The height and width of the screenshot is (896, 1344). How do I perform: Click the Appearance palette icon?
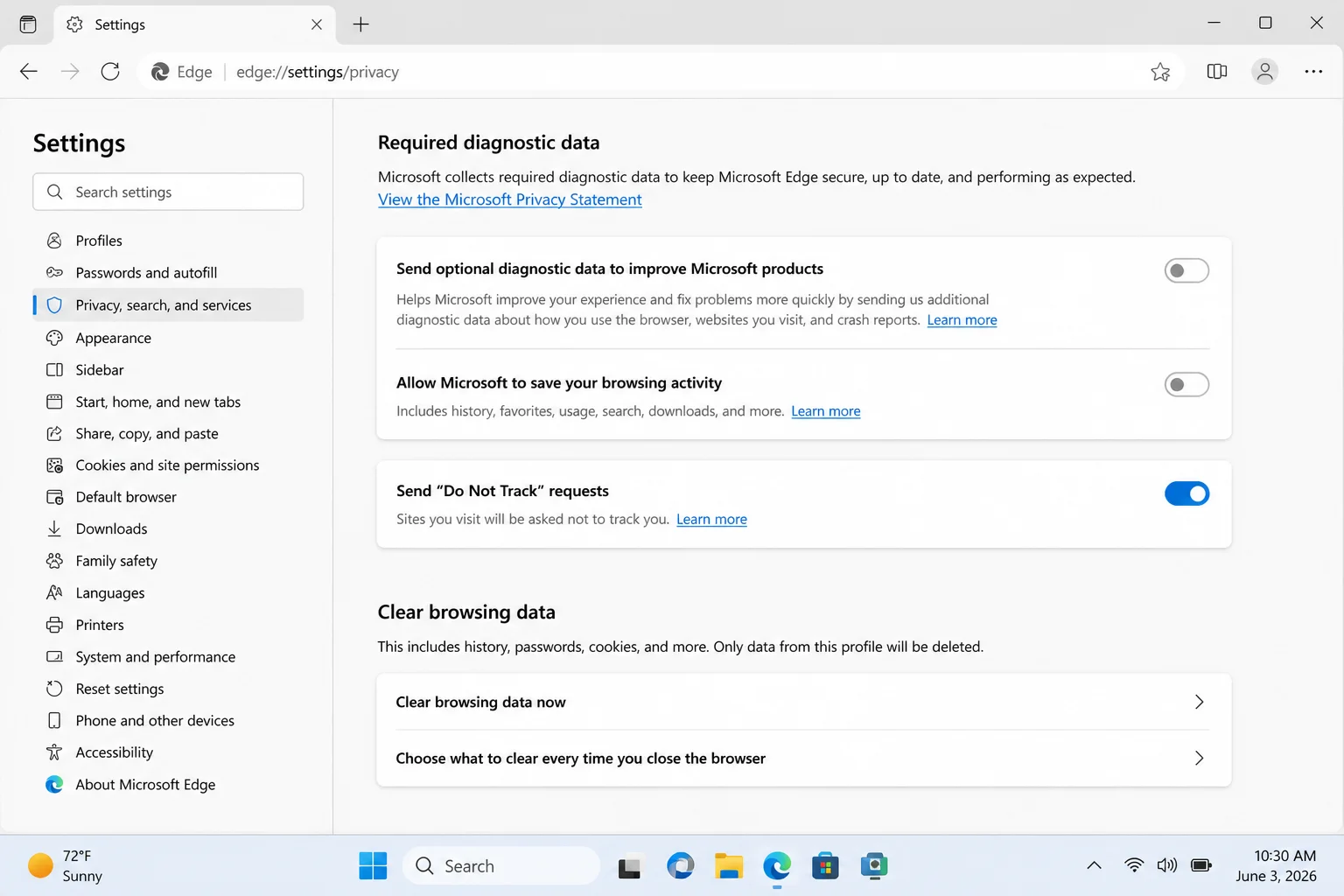point(54,338)
